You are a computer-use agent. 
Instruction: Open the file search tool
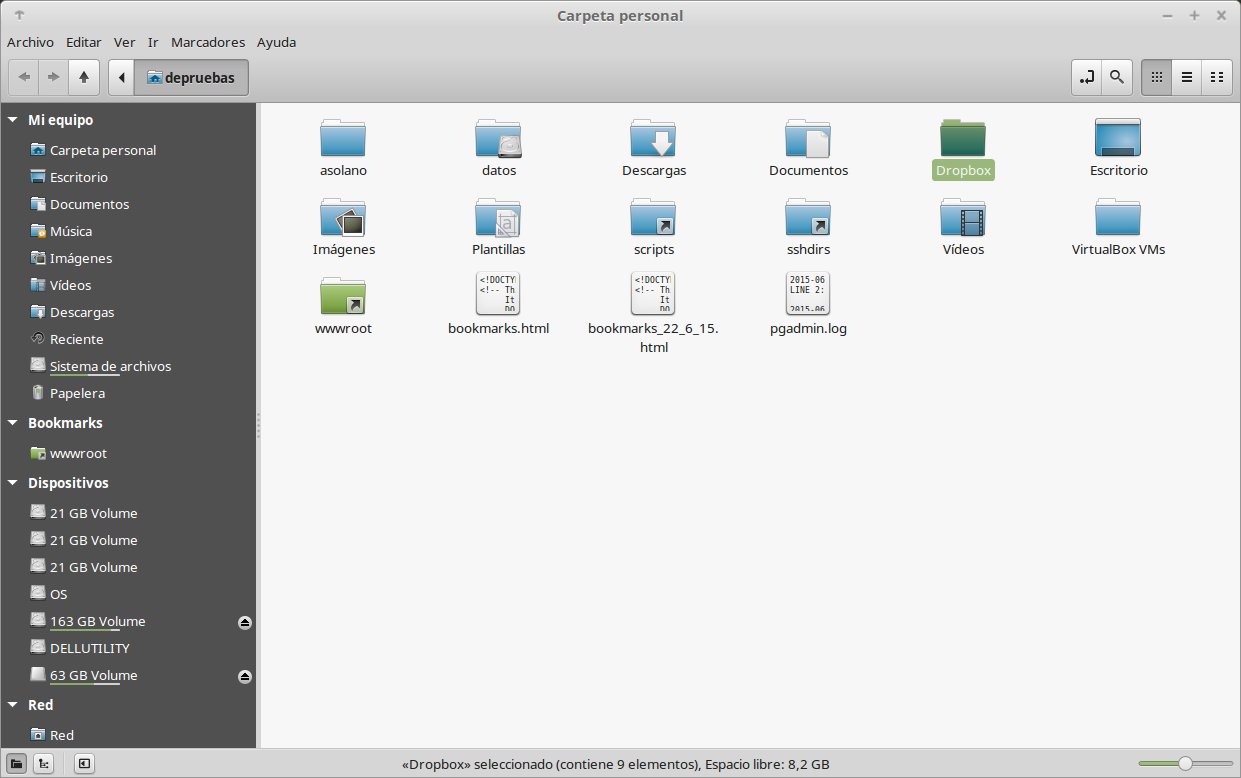point(1116,77)
